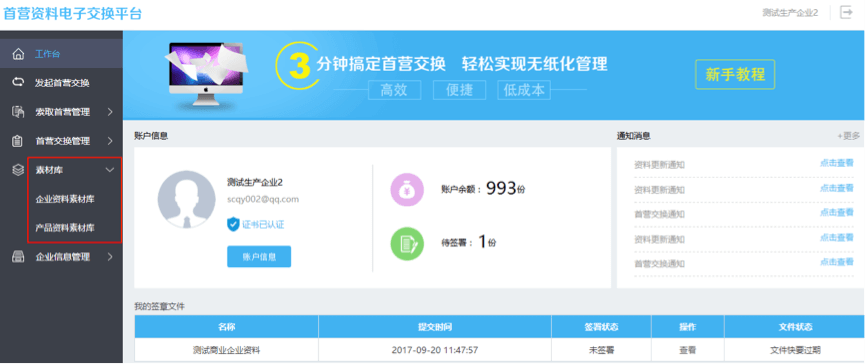This screenshot has width=865, height=364.
Task: Collapse 素材库 chevron
Action: (110, 170)
